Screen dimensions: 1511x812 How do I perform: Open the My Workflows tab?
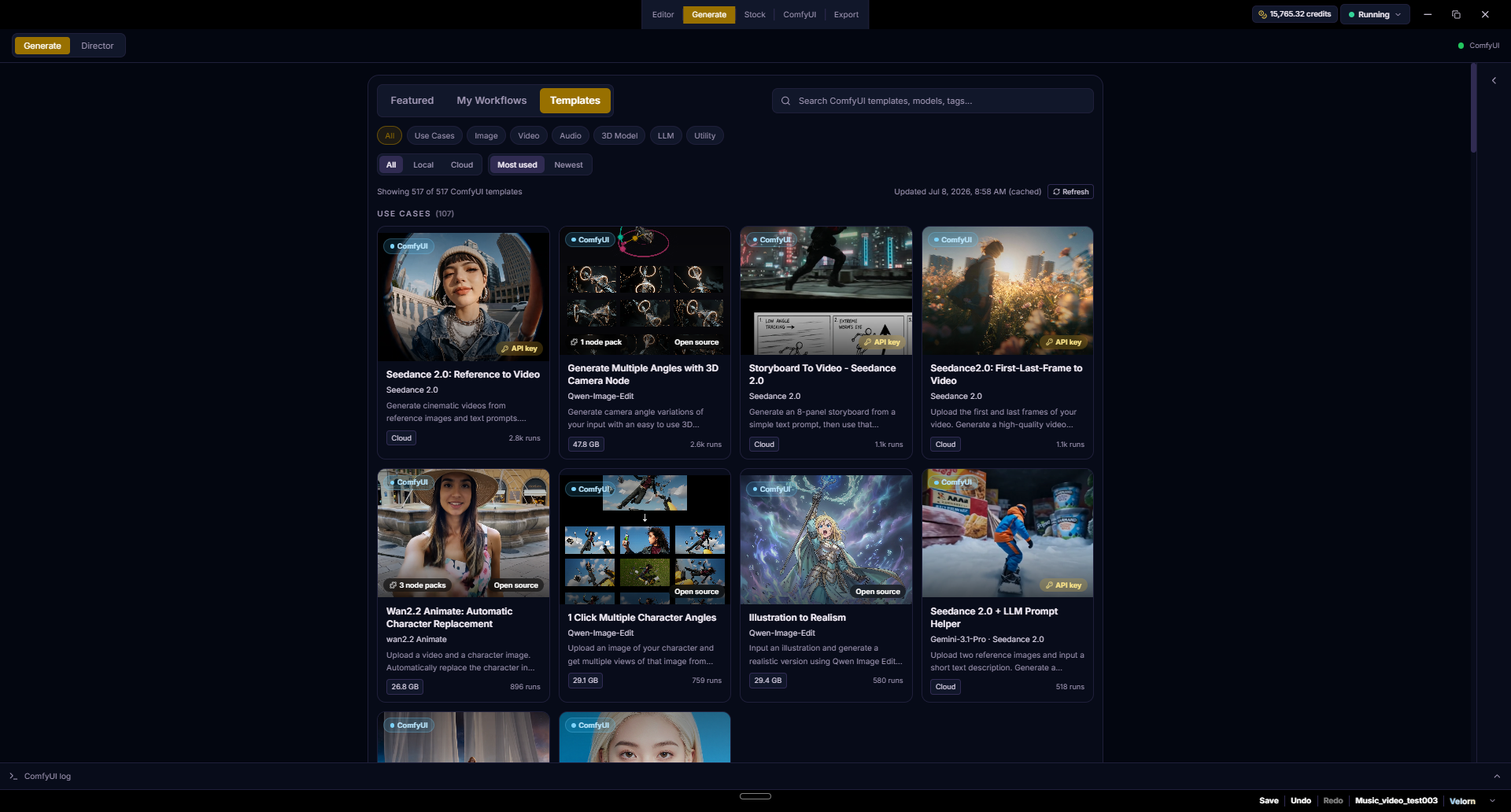click(492, 101)
